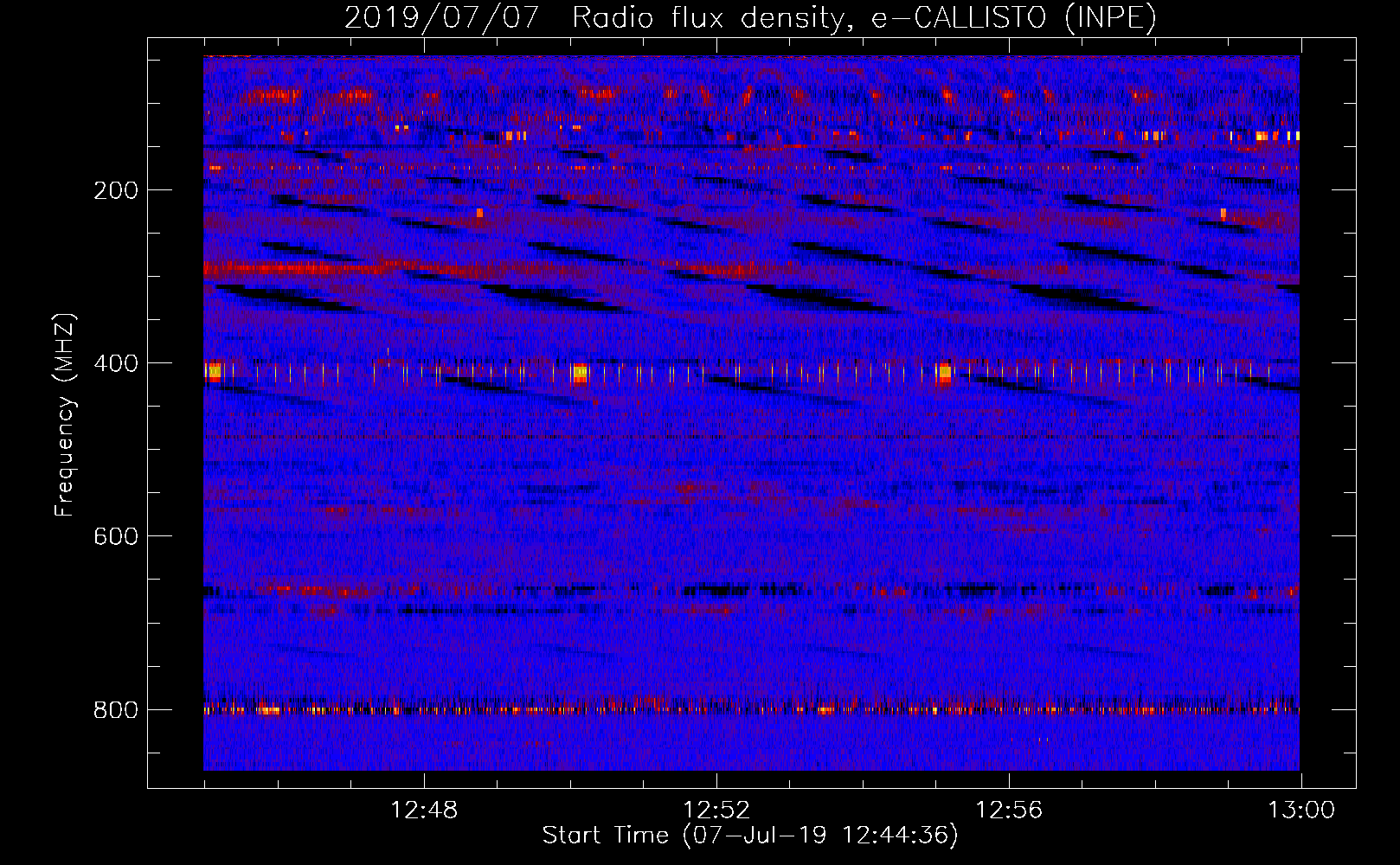Click the yellow streak at top right near 13:00
Image resolution: width=1400 pixels, height=865 pixels.
(1265, 136)
